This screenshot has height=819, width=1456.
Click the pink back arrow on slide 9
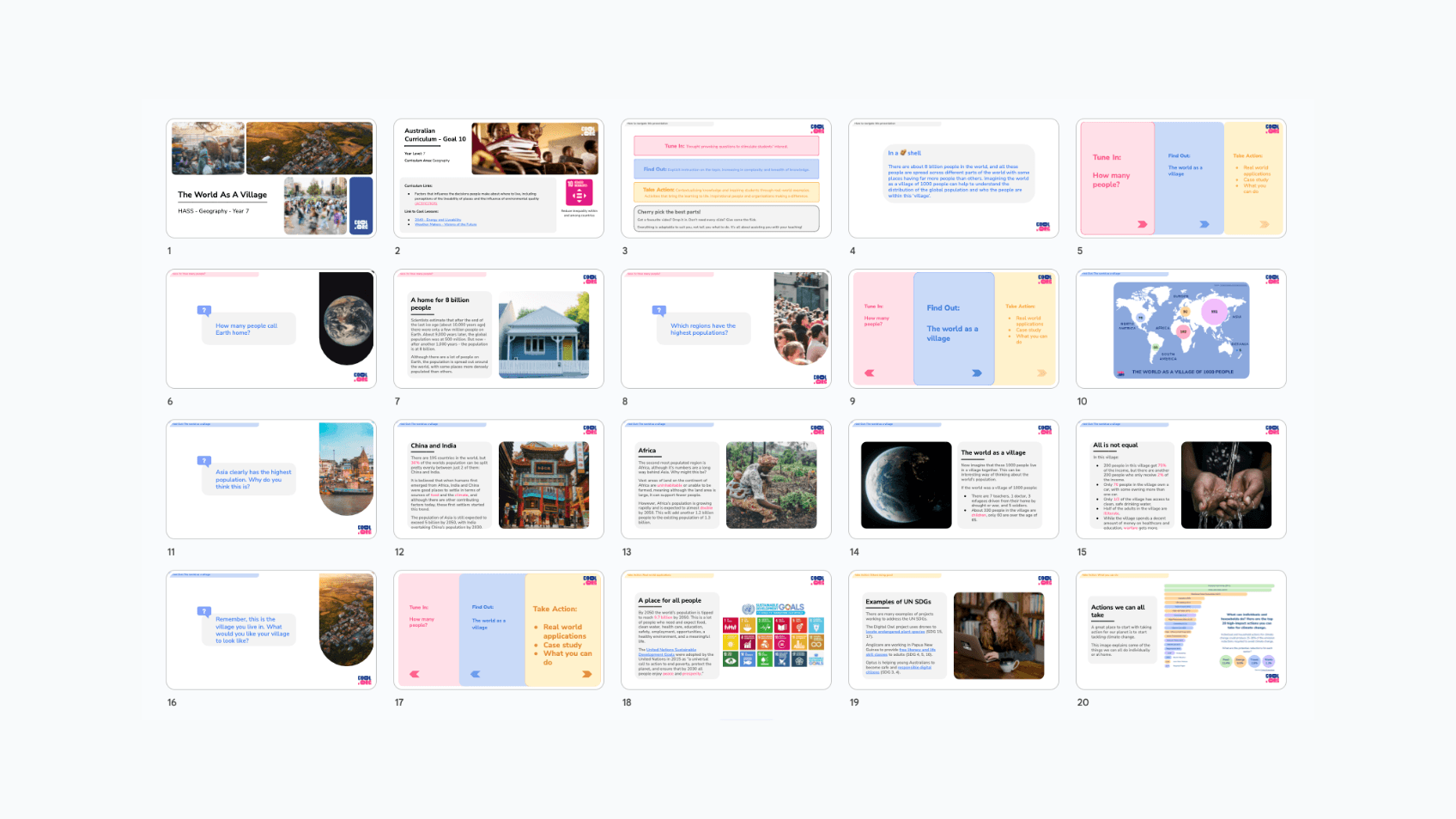click(x=870, y=373)
